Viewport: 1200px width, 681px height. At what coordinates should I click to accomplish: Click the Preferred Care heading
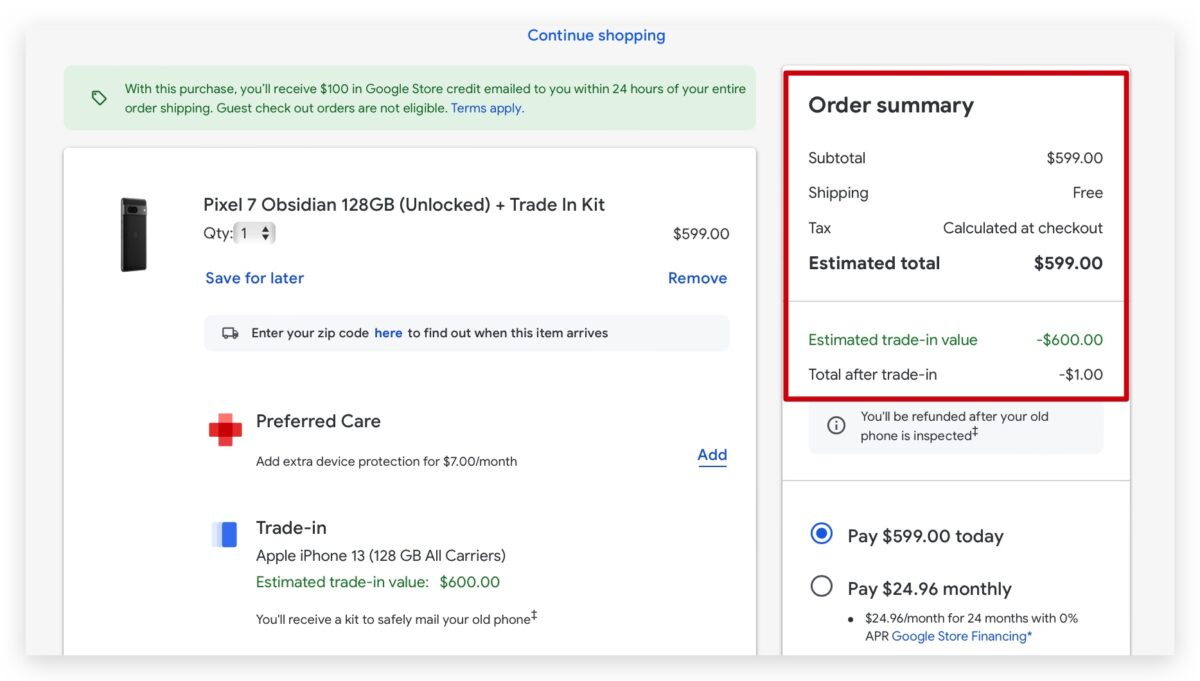318,421
